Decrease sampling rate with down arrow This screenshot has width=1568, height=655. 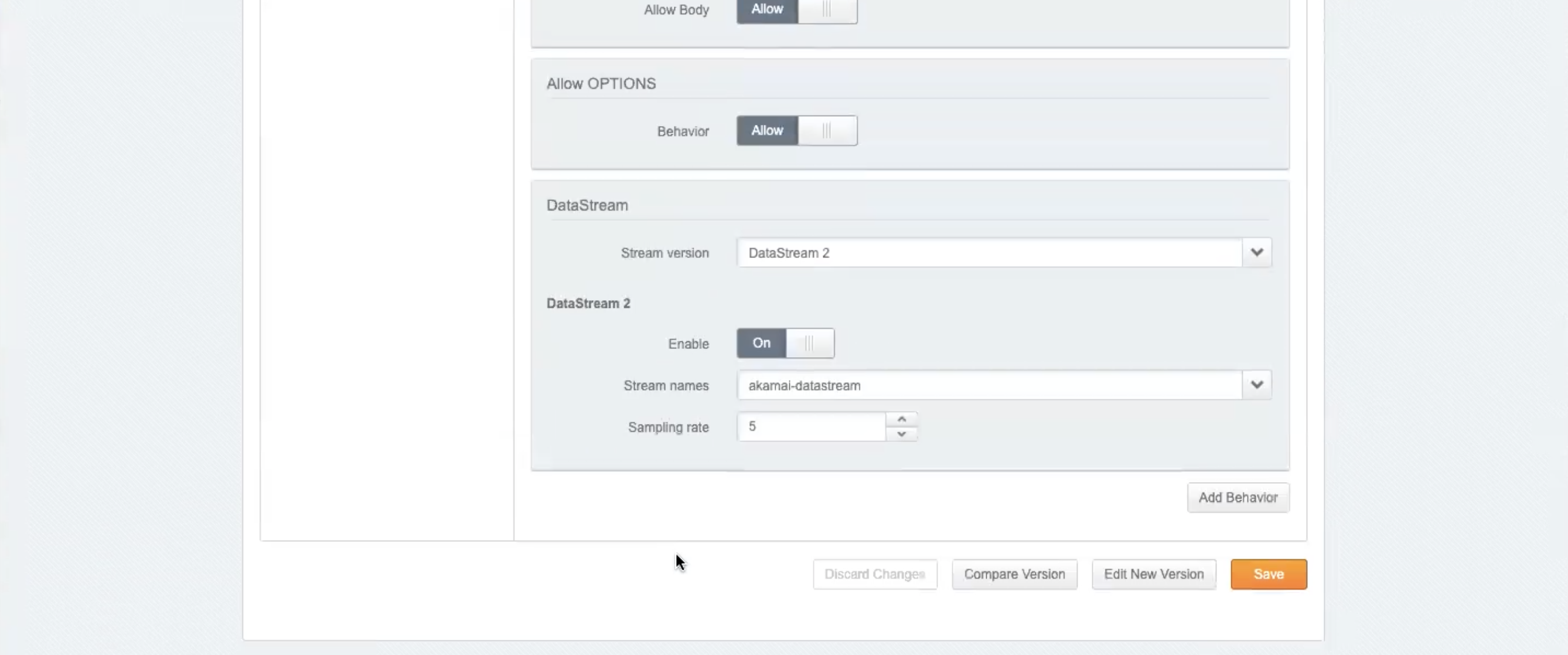pyautogui.click(x=901, y=434)
